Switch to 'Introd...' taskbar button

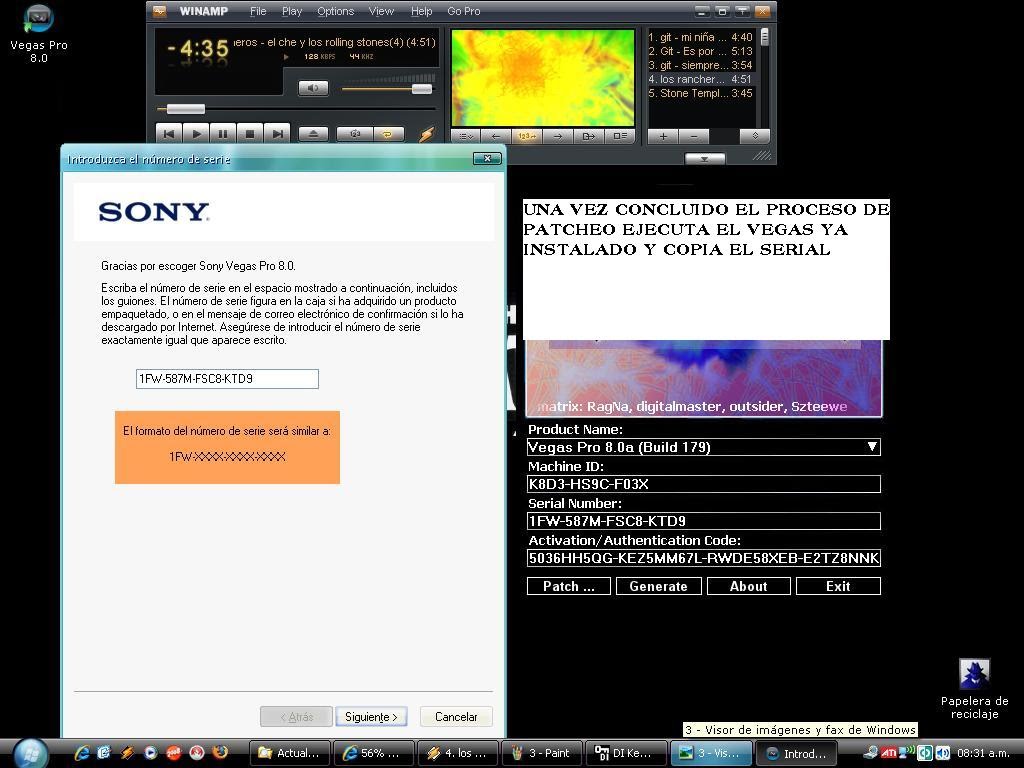[x=795, y=753]
